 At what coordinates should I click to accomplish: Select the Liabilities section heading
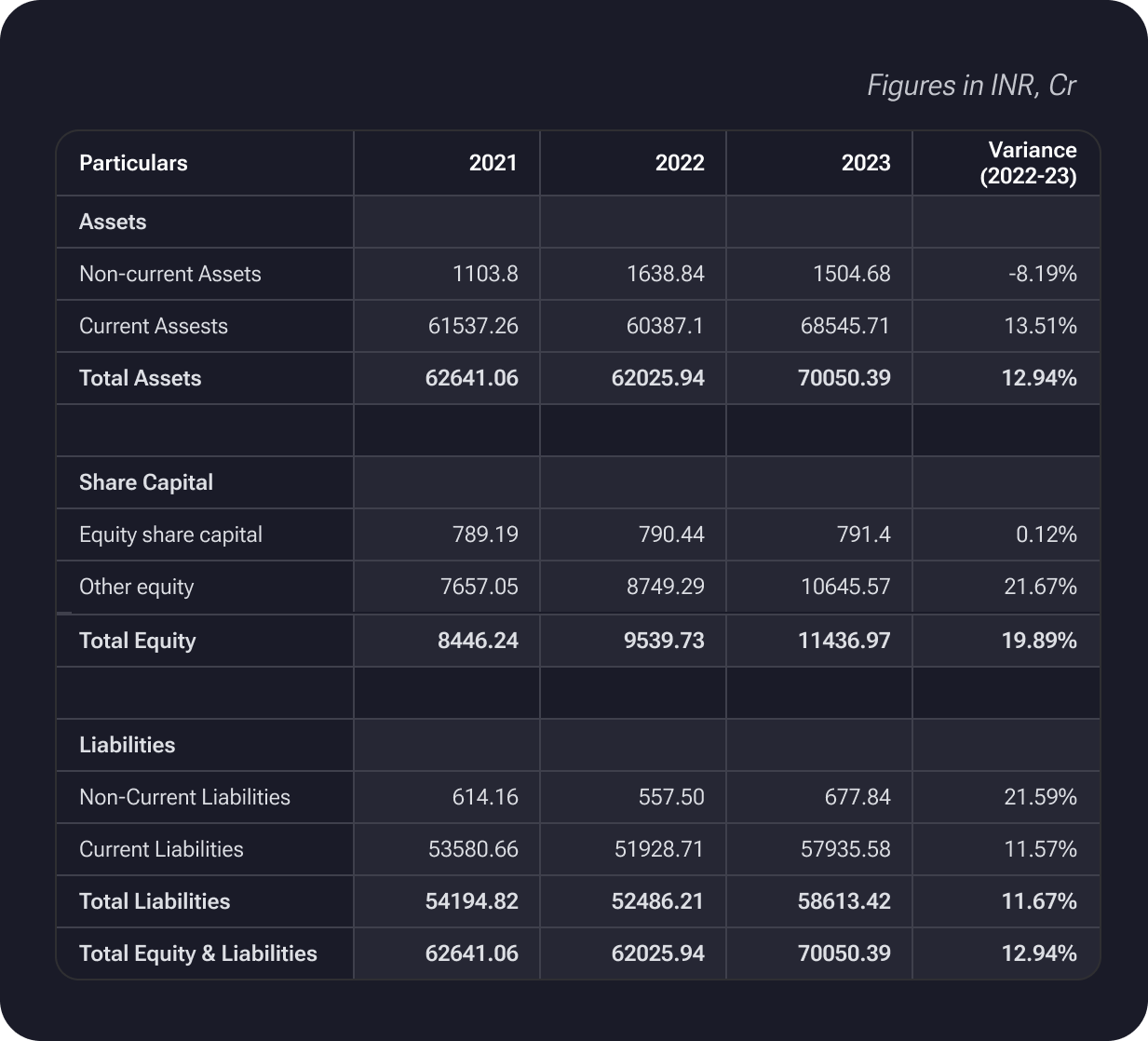127,745
